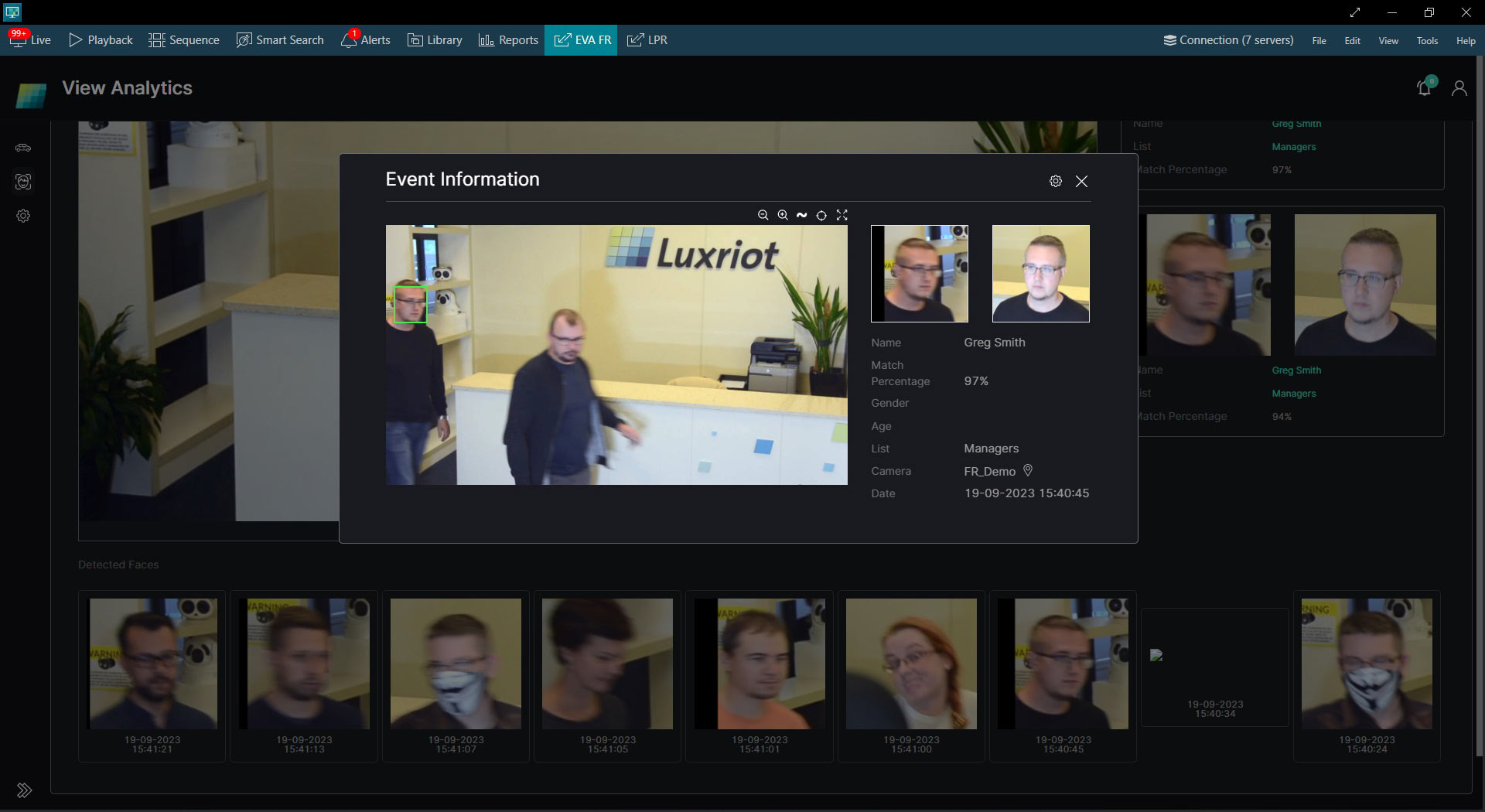Open detected face from 15:41:13
Image resolution: width=1485 pixels, height=812 pixels.
coord(304,676)
